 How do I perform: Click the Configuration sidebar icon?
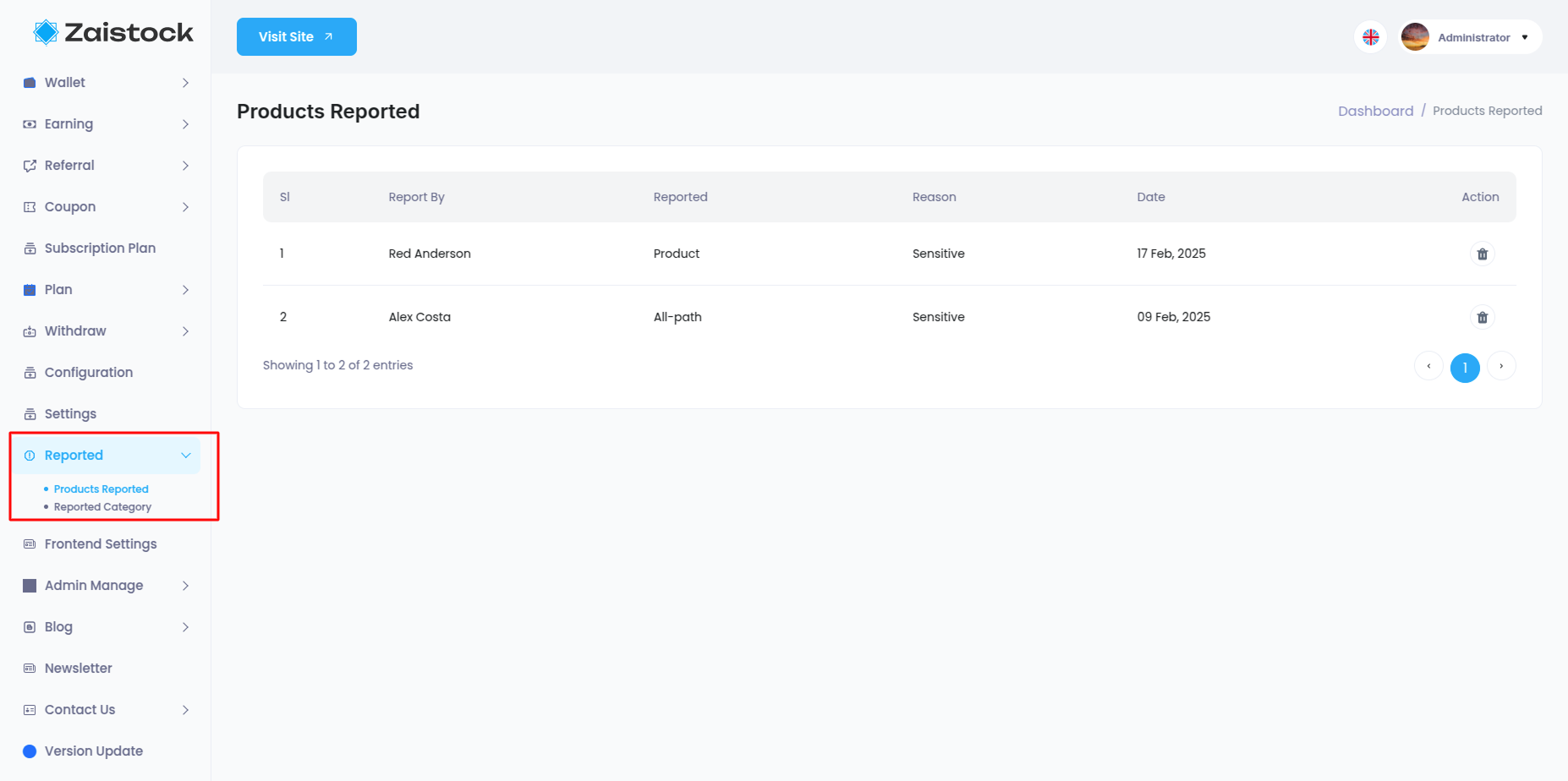coord(30,373)
